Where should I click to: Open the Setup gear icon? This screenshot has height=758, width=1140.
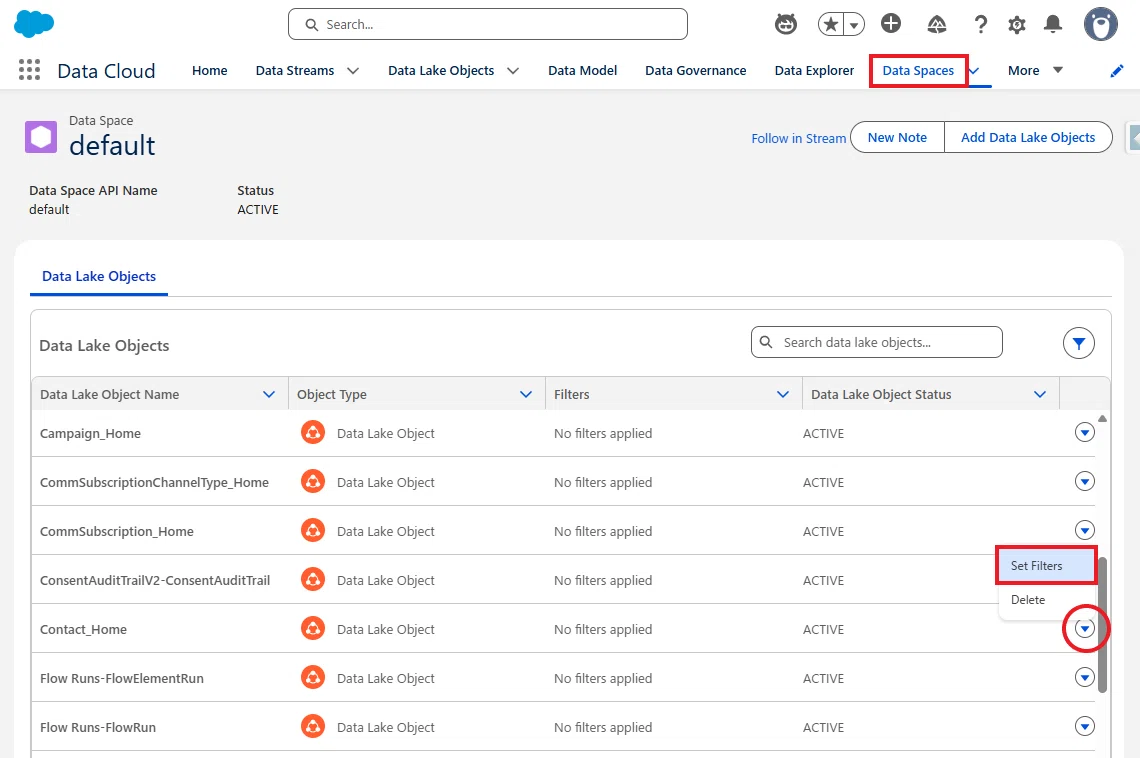click(1016, 25)
